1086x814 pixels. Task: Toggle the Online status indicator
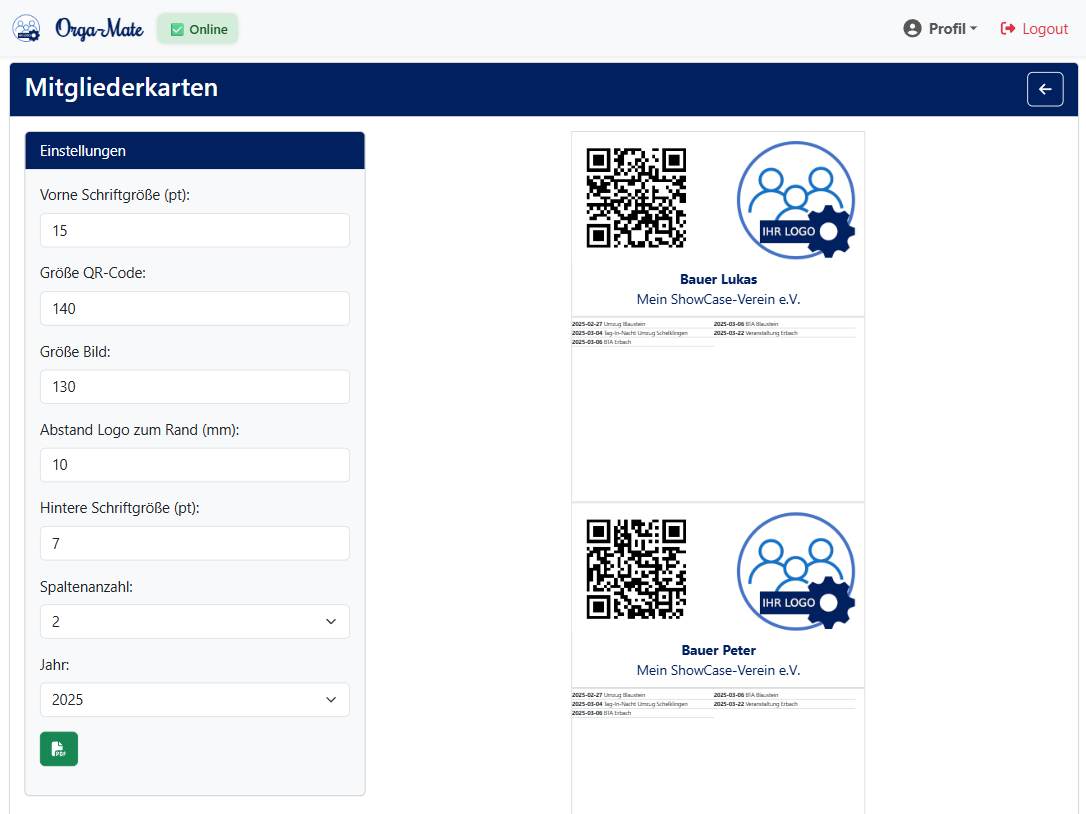[197, 29]
